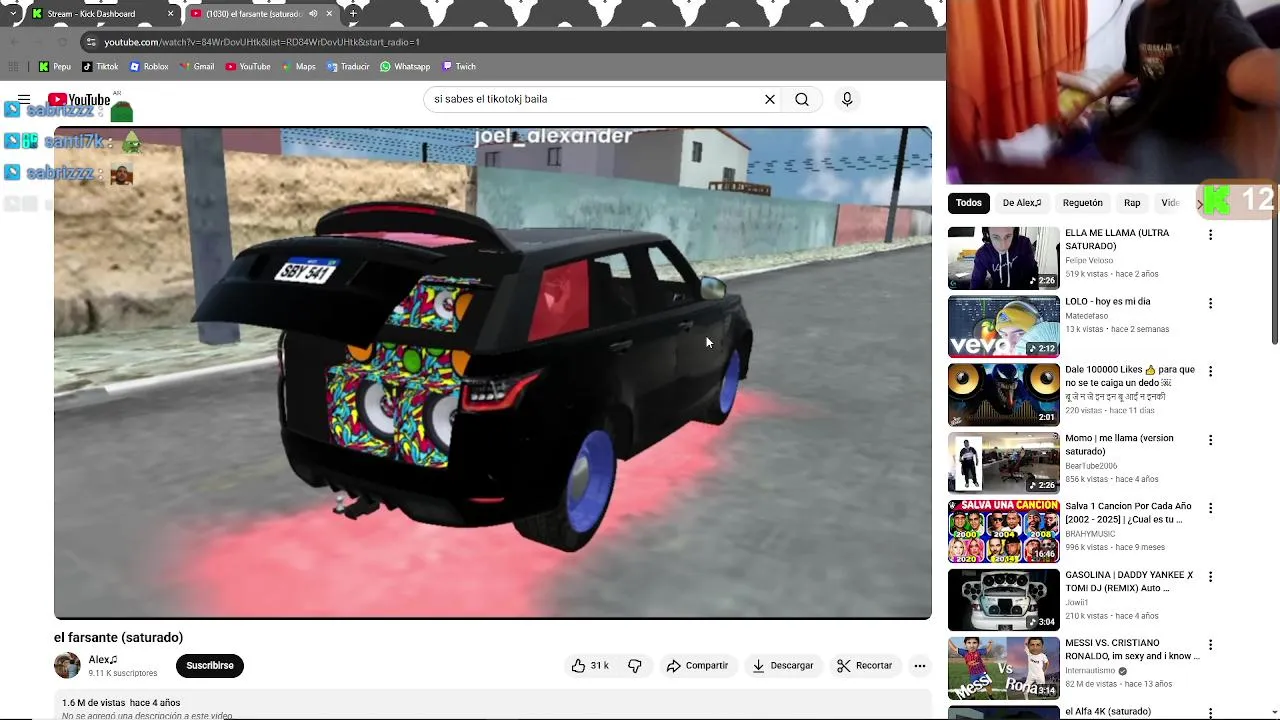Close the Stream - Kick Dashboard tab
The image size is (1280, 720).
pos(170,14)
